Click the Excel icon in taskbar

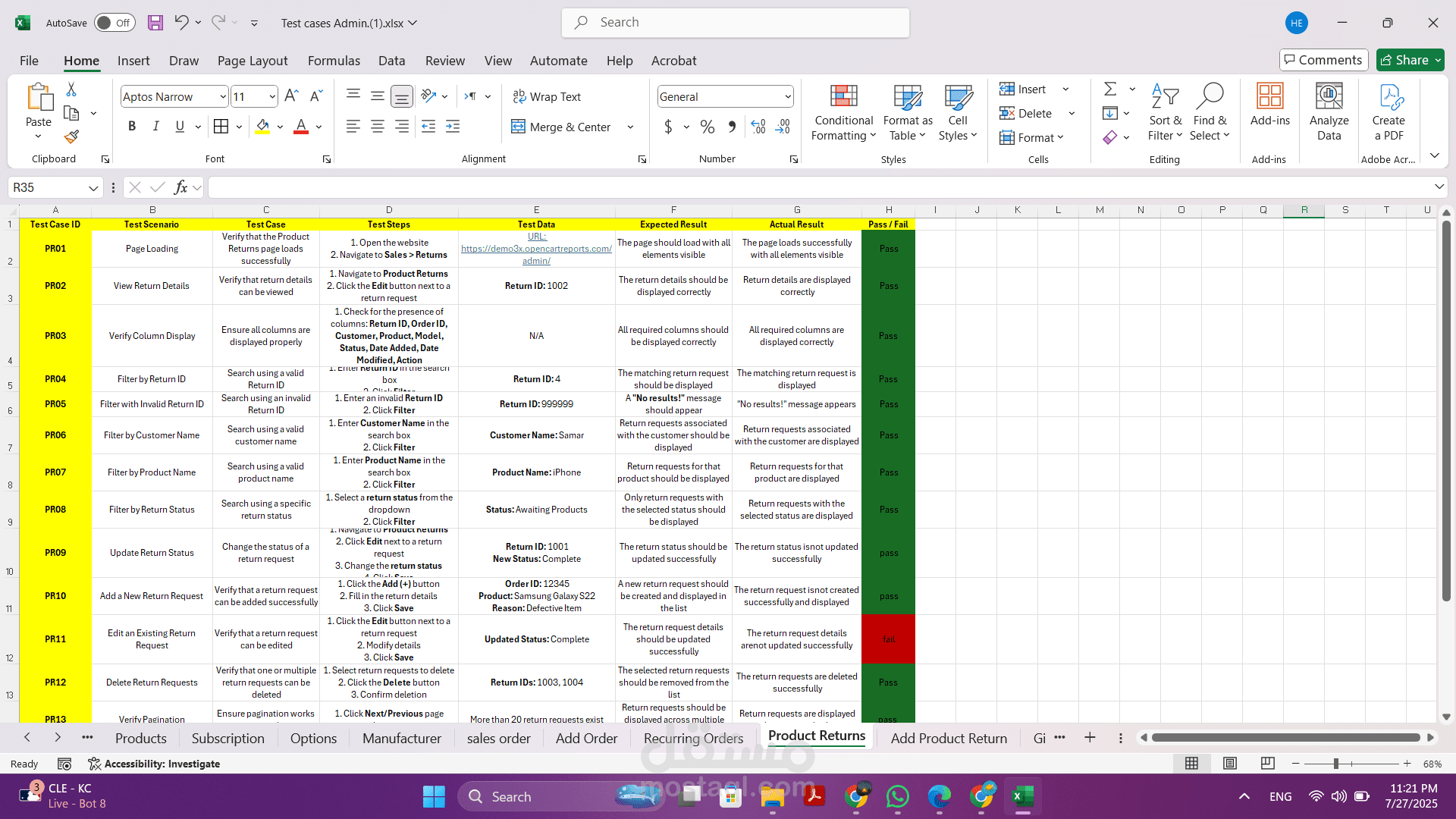point(1022,796)
